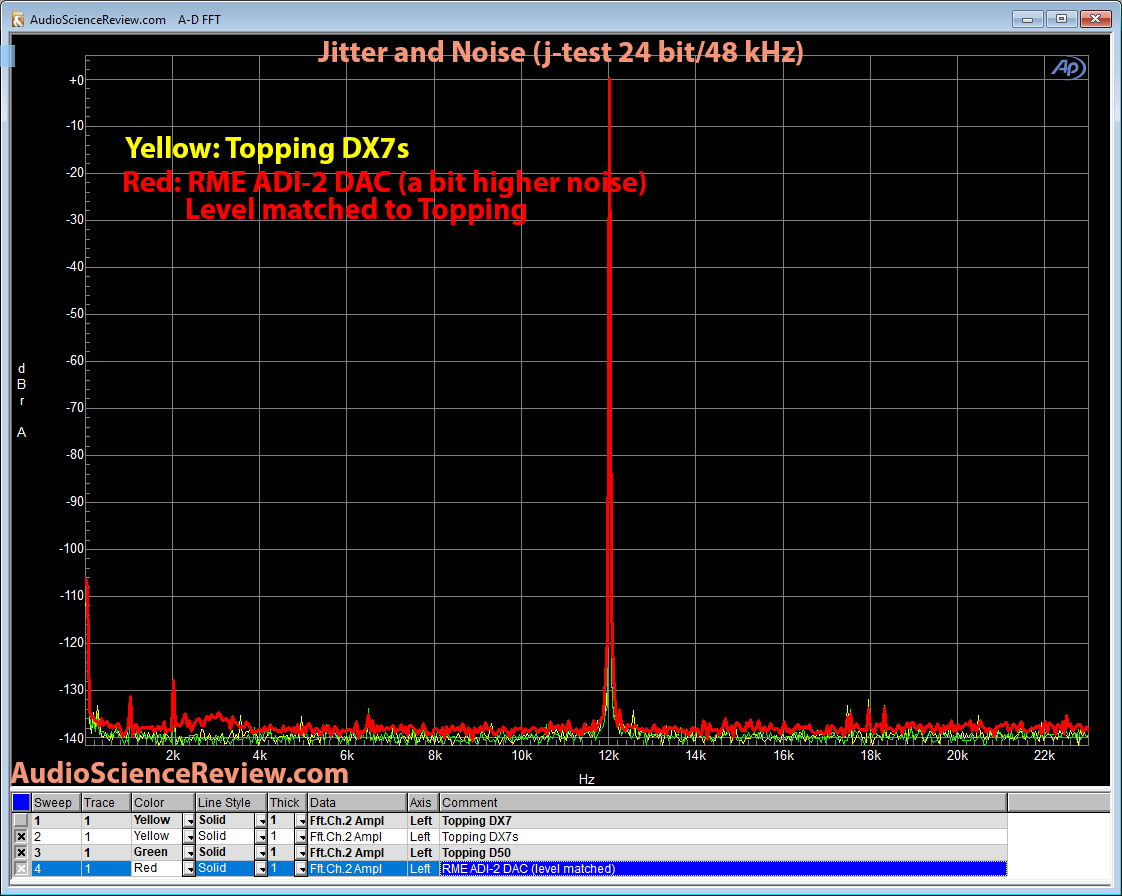1122x896 pixels.
Task: Click the 'Left' axis cell in Topping D50 row
Action: (423, 852)
